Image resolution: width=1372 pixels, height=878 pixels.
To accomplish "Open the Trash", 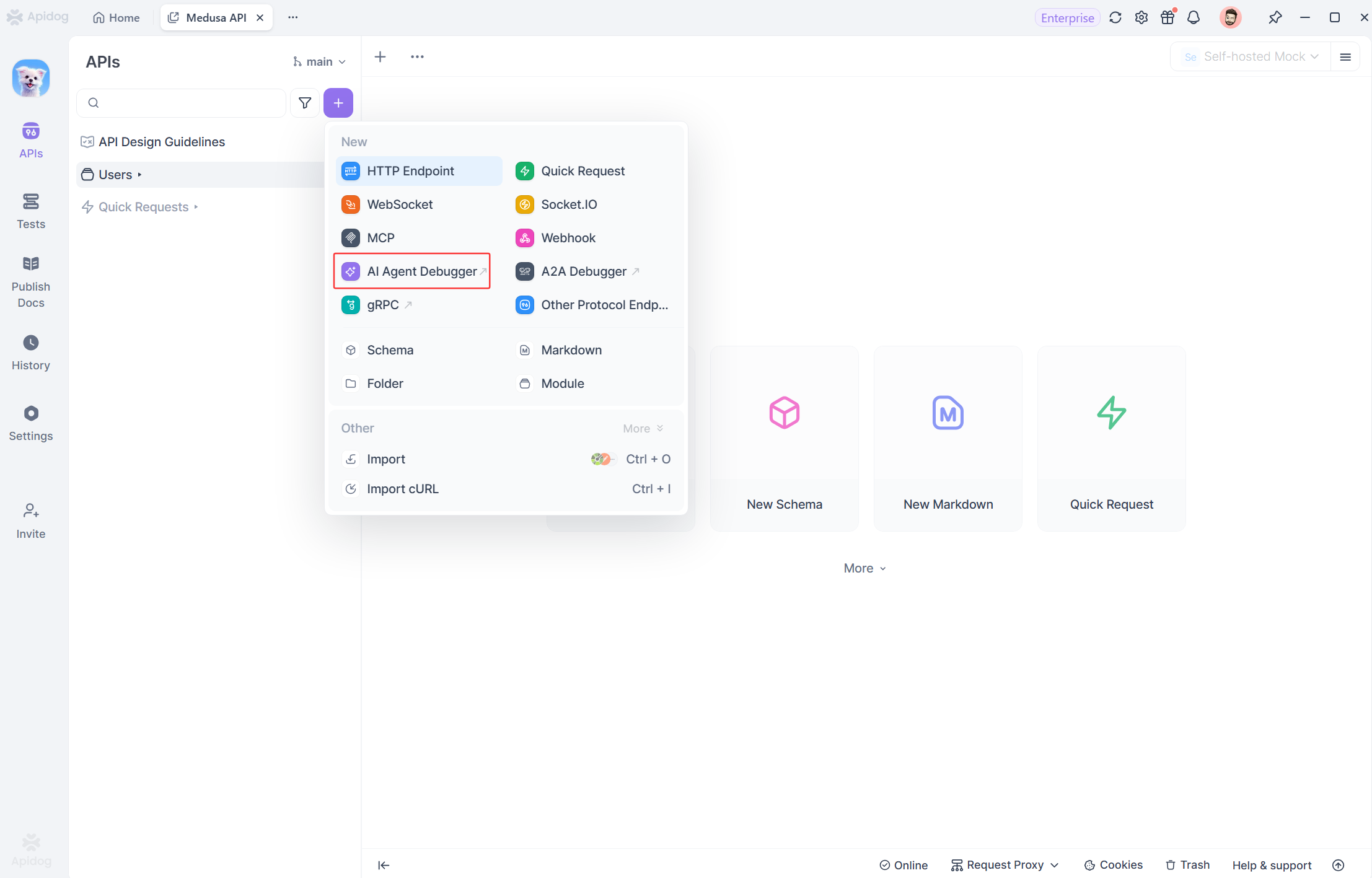I will tap(1187, 865).
